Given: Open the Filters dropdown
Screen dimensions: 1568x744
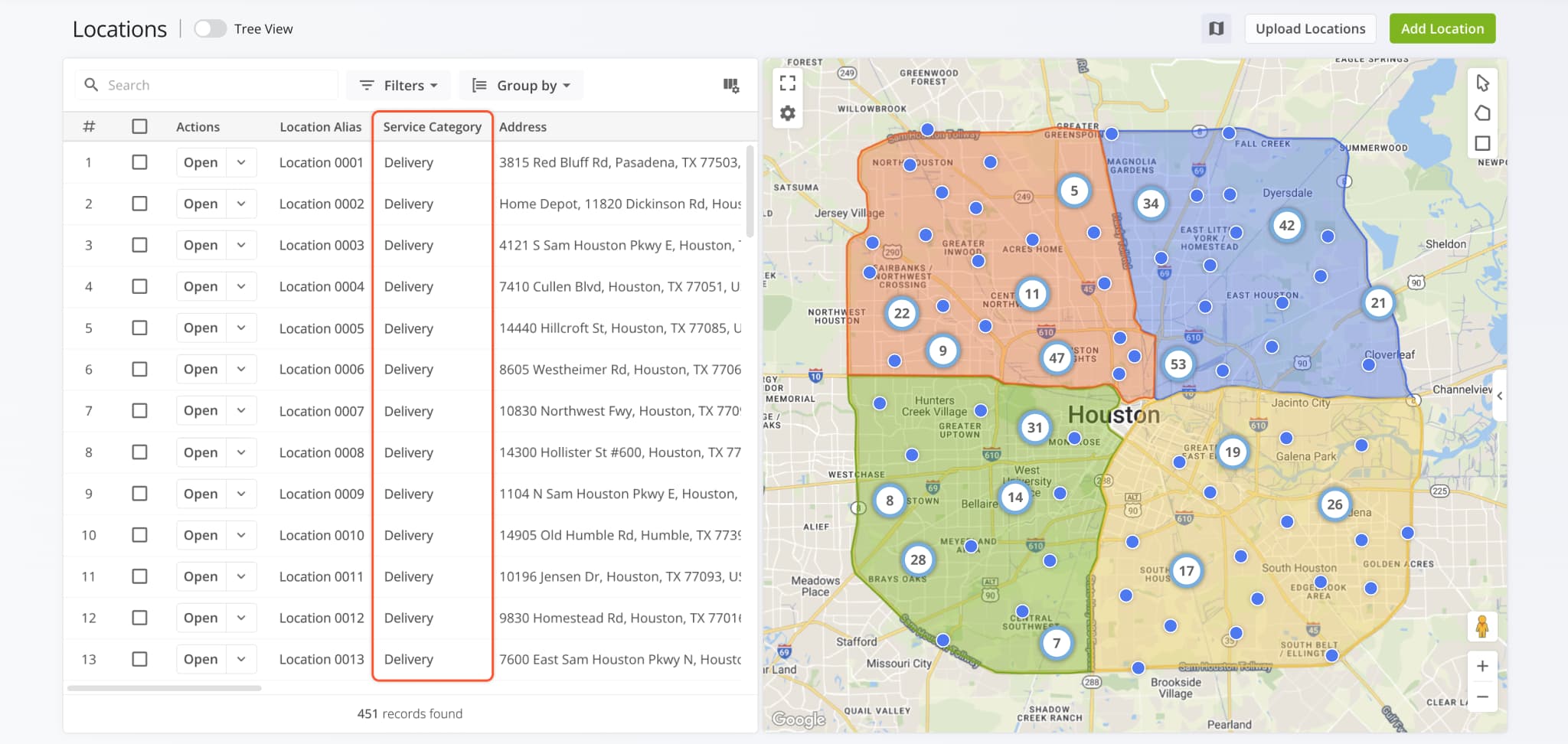Looking at the screenshot, I should [x=398, y=85].
